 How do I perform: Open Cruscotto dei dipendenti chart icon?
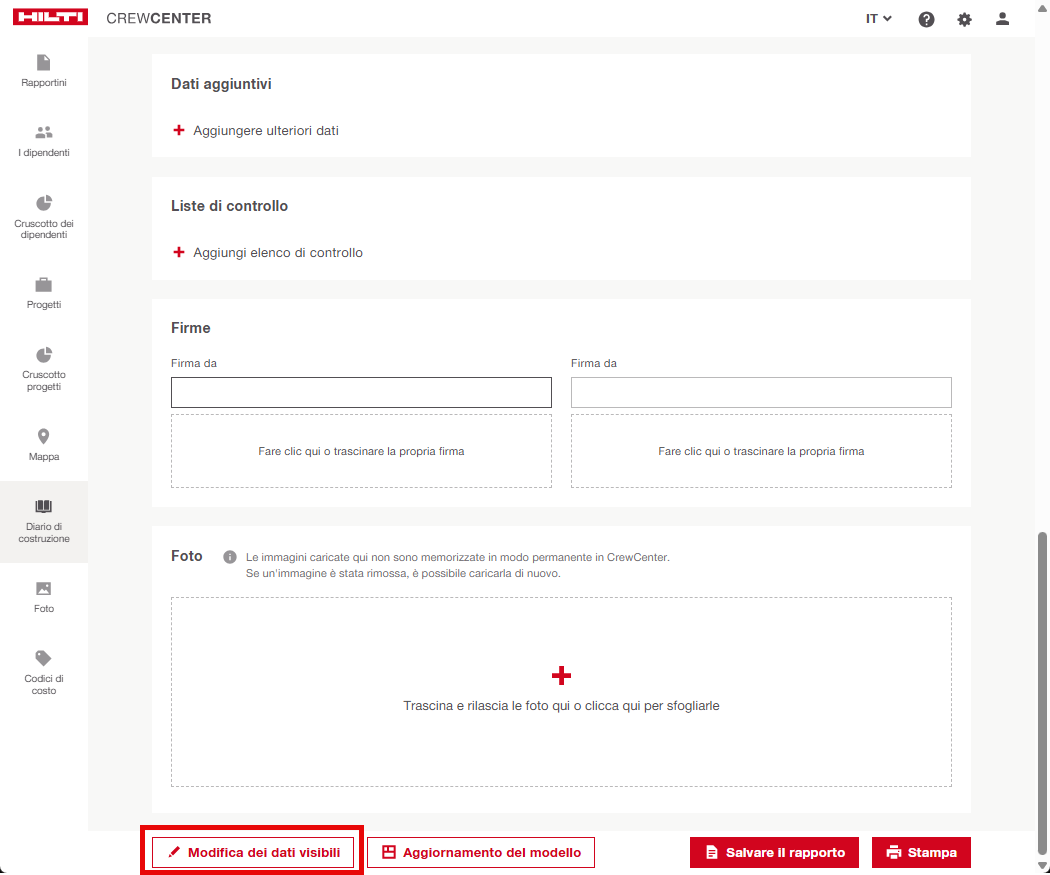coord(43,204)
